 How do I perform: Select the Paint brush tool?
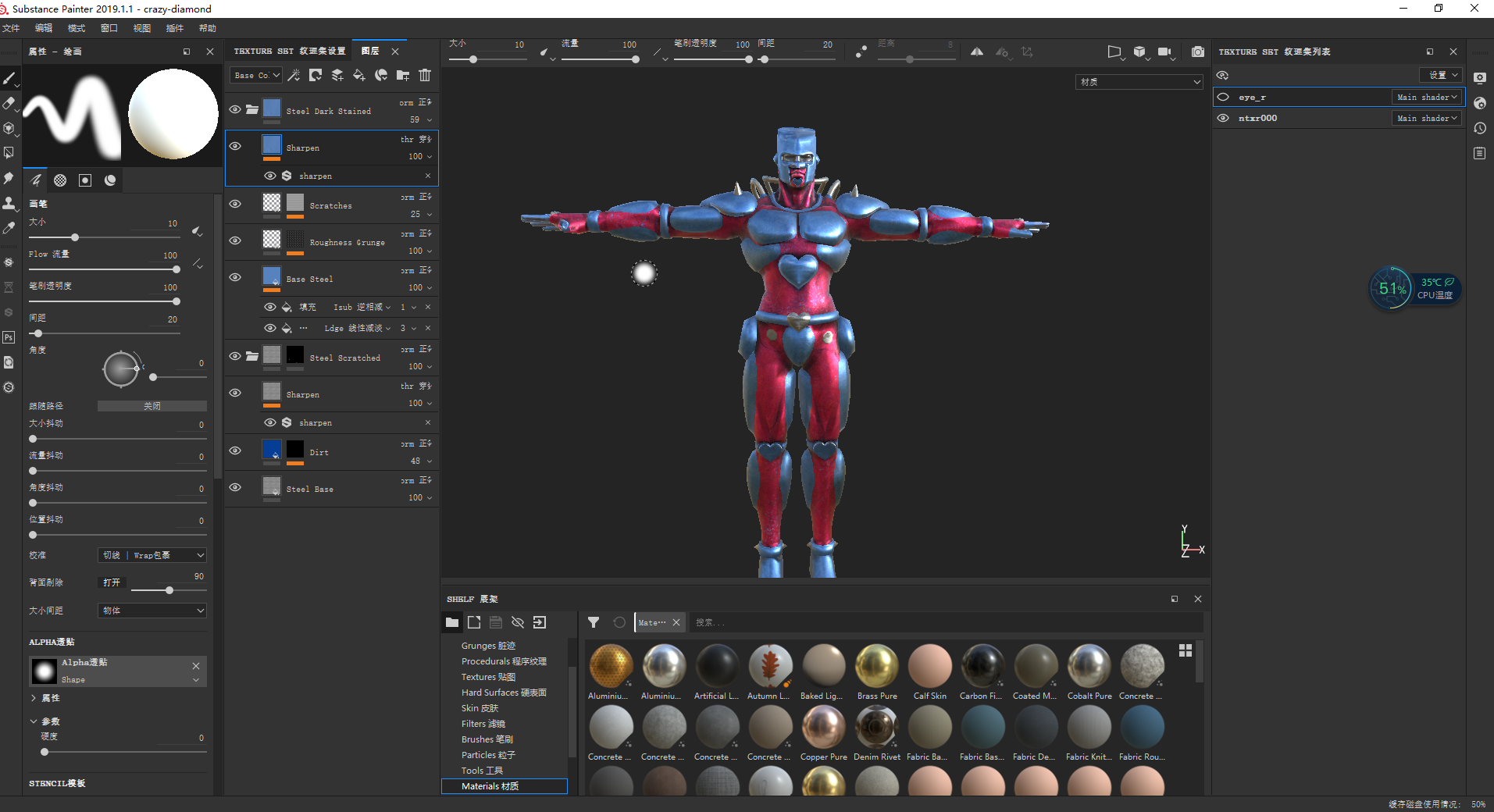pyautogui.click(x=9, y=78)
